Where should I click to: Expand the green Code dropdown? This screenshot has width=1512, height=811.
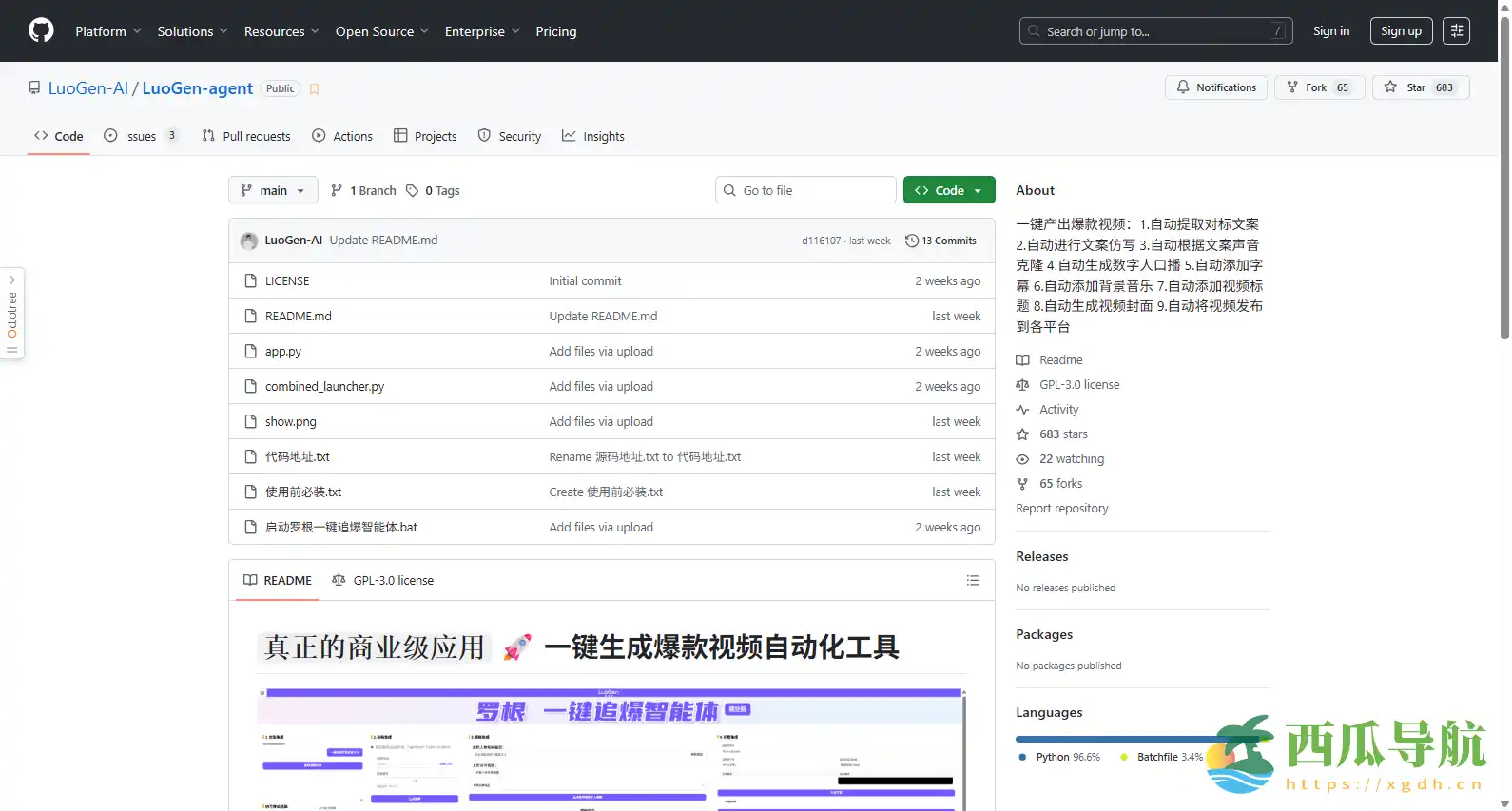pos(948,190)
